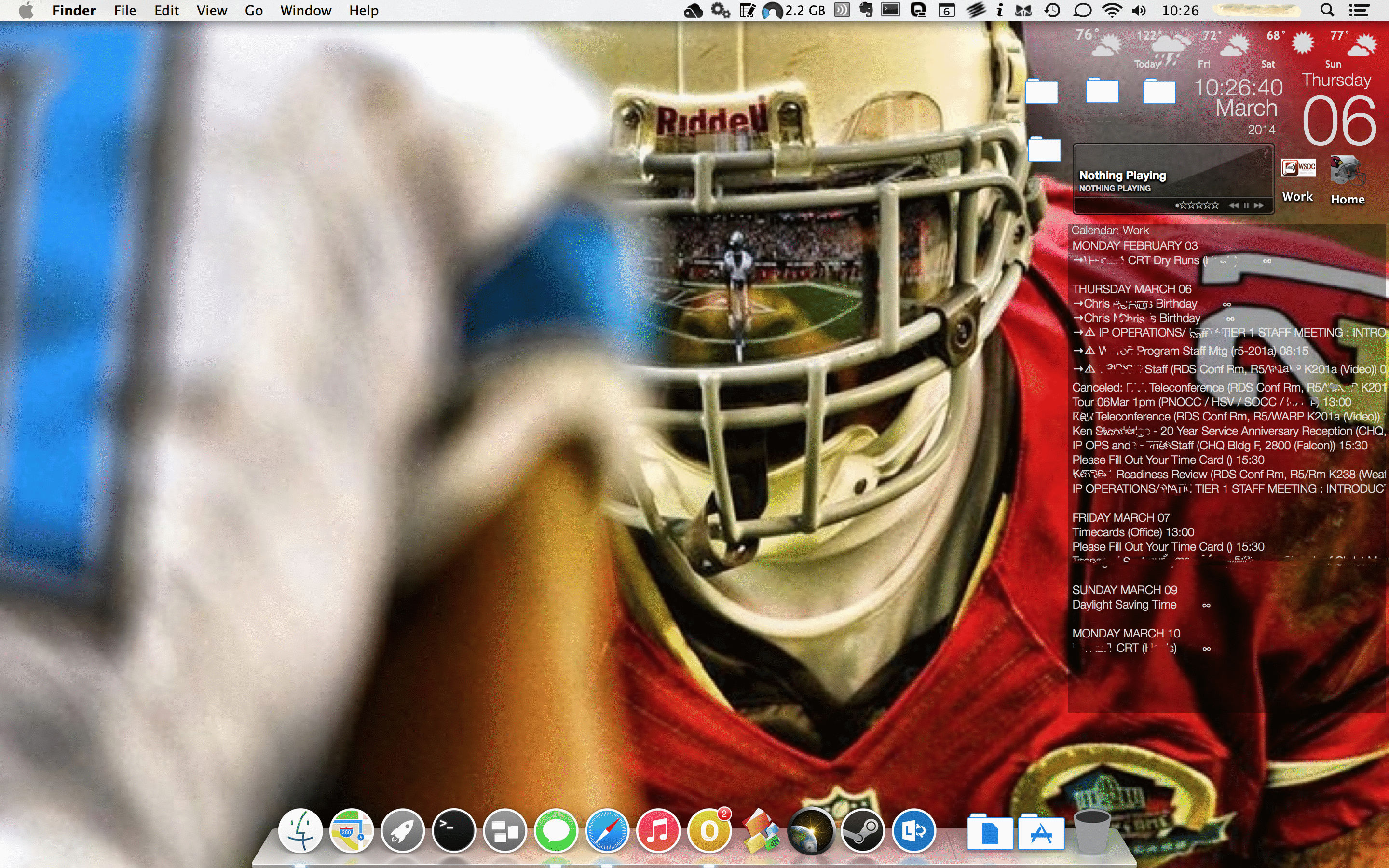This screenshot has width=1389, height=868.
Task: Open Launchpad rocket icon in Dock
Action: [x=402, y=831]
